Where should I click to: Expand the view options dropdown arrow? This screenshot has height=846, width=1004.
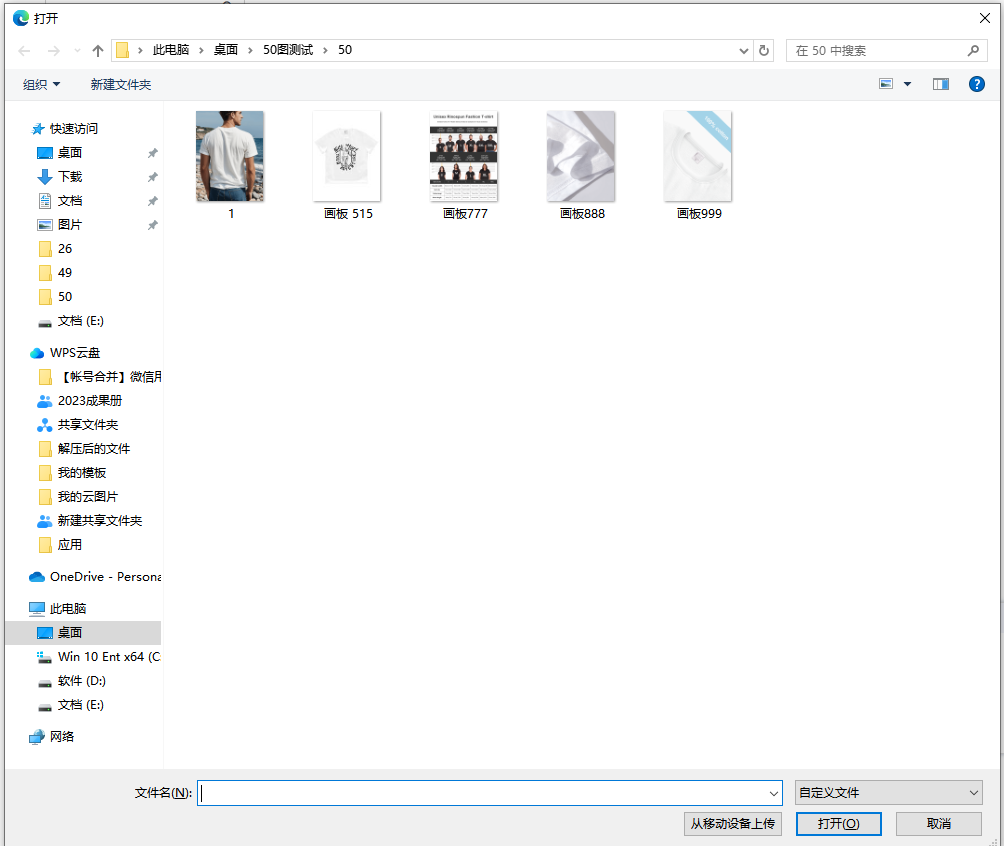pos(907,84)
